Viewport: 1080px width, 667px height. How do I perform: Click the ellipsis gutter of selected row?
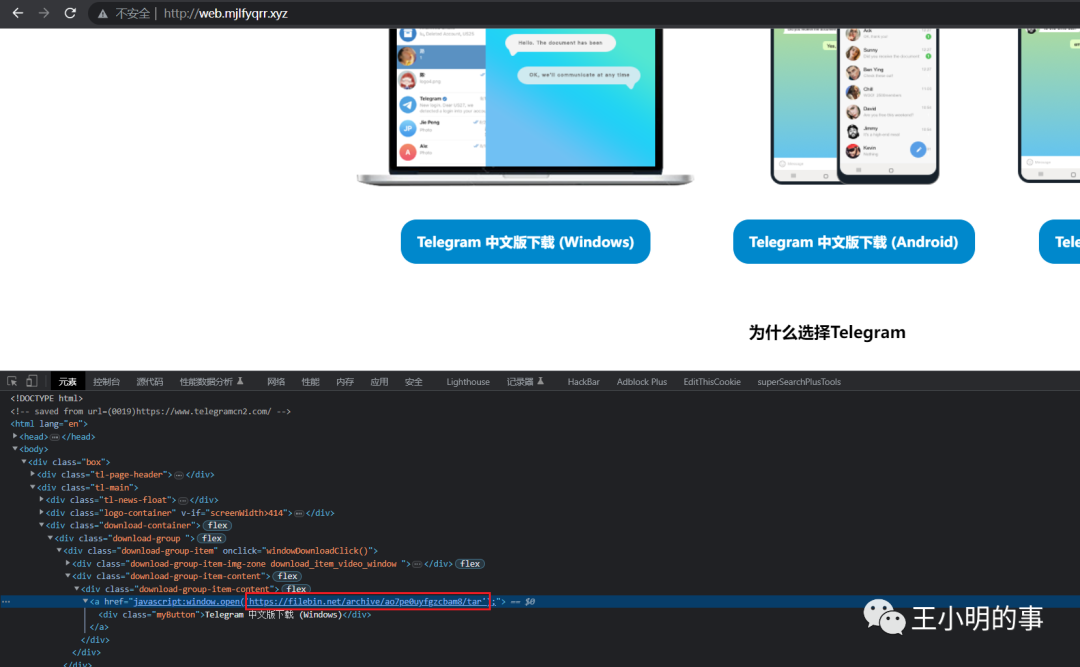(6, 602)
